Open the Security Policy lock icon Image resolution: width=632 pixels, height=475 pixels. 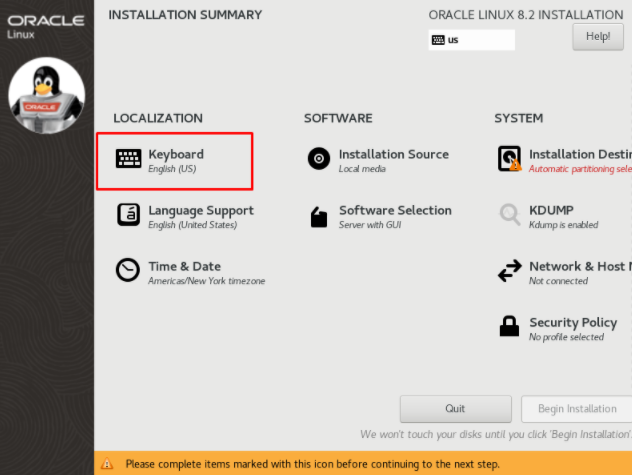point(509,326)
